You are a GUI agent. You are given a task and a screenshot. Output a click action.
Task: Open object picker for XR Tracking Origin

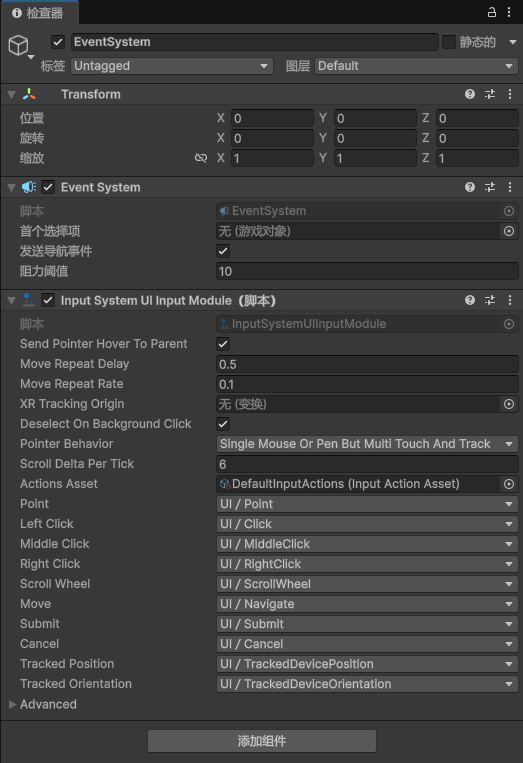pyautogui.click(x=509, y=404)
